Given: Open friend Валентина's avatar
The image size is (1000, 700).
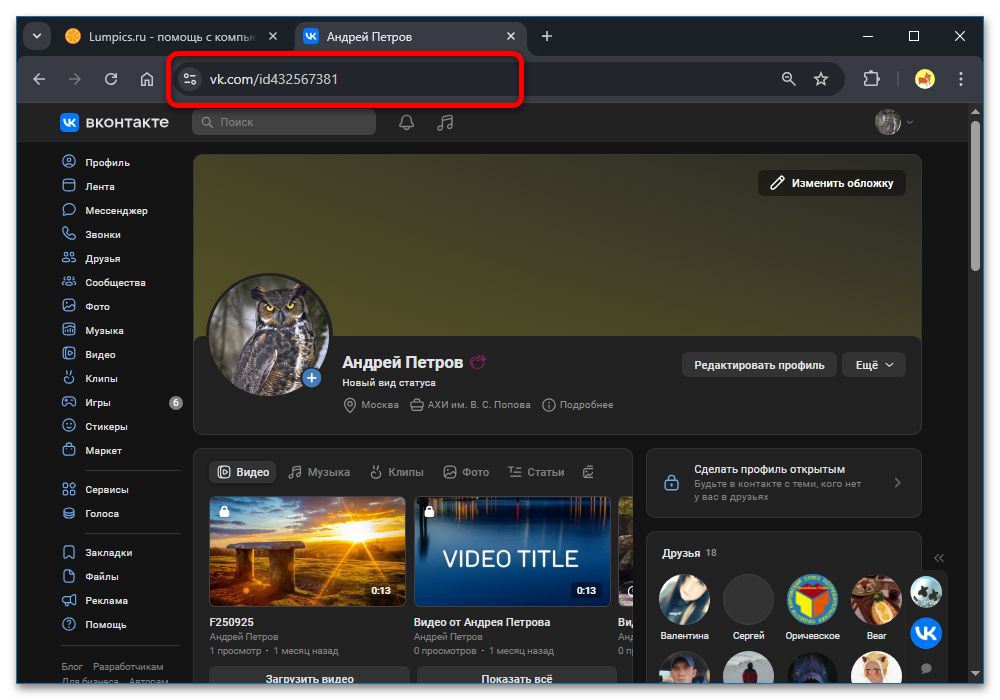Looking at the screenshot, I should 684,599.
